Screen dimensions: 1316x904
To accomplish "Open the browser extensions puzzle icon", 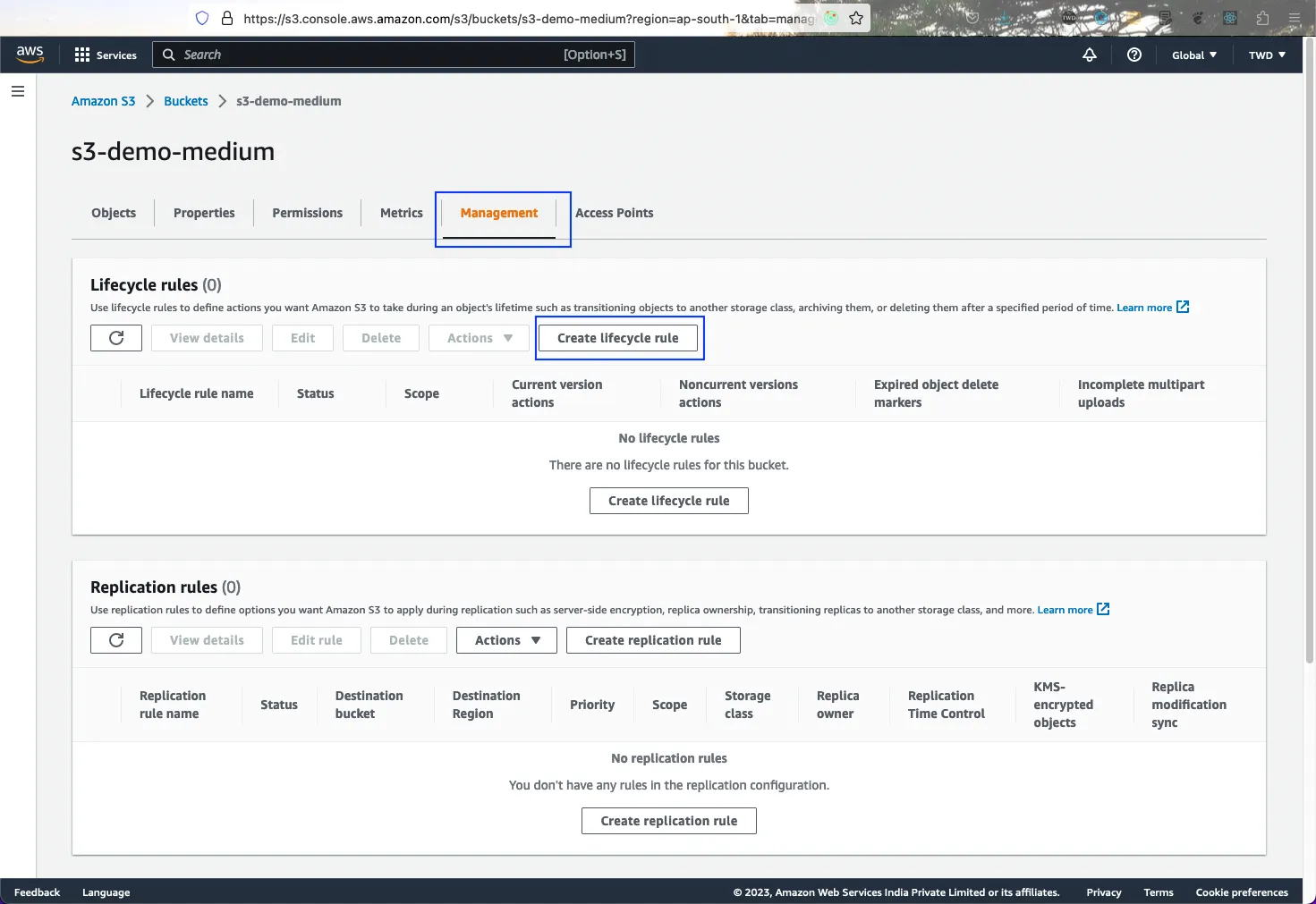I will (1262, 18).
